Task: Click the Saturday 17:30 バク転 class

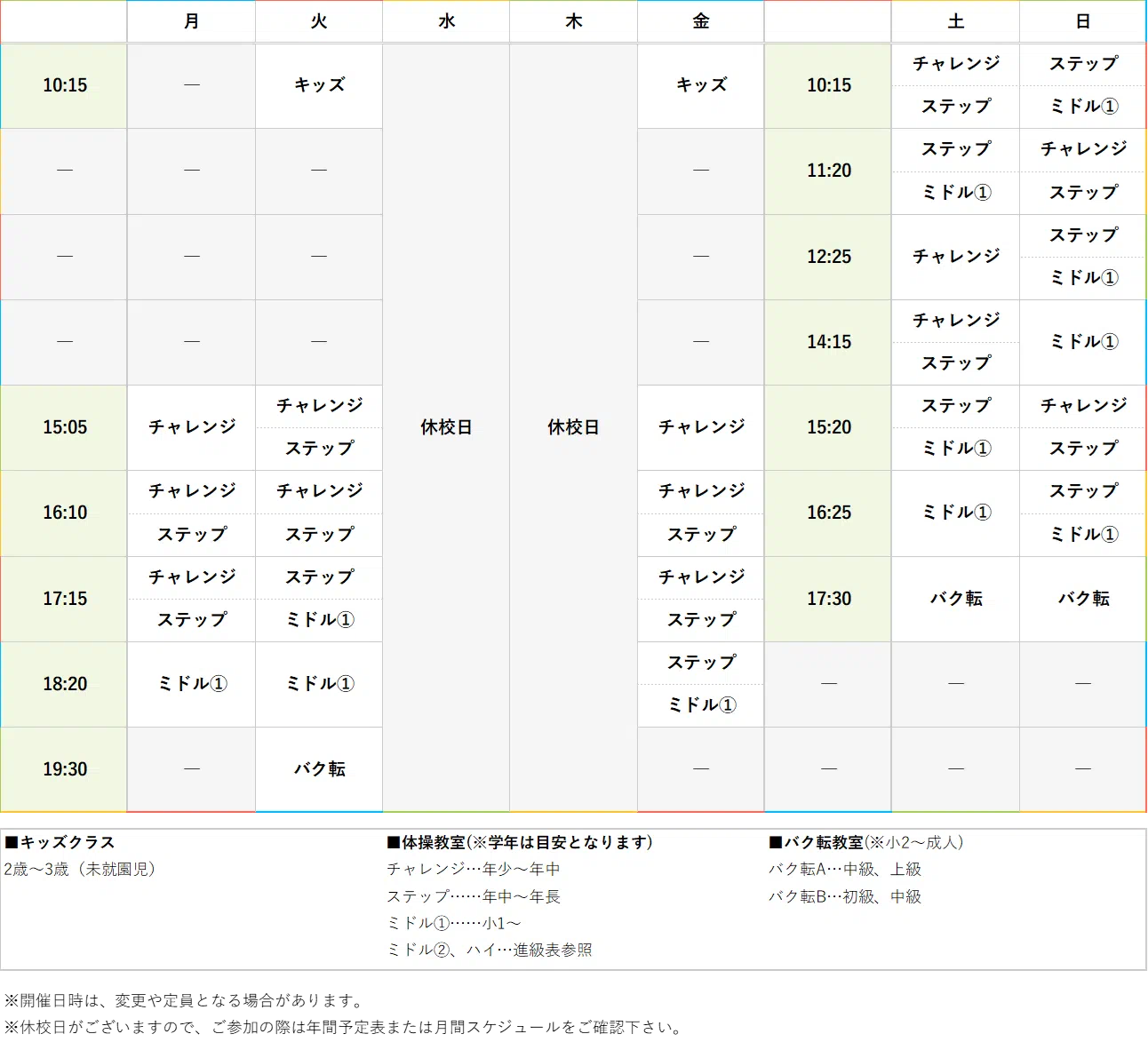Action: pyautogui.click(x=955, y=599)
